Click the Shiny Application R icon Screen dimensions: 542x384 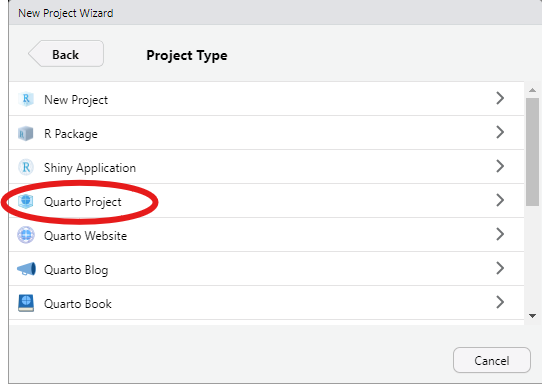click(26, 167)
